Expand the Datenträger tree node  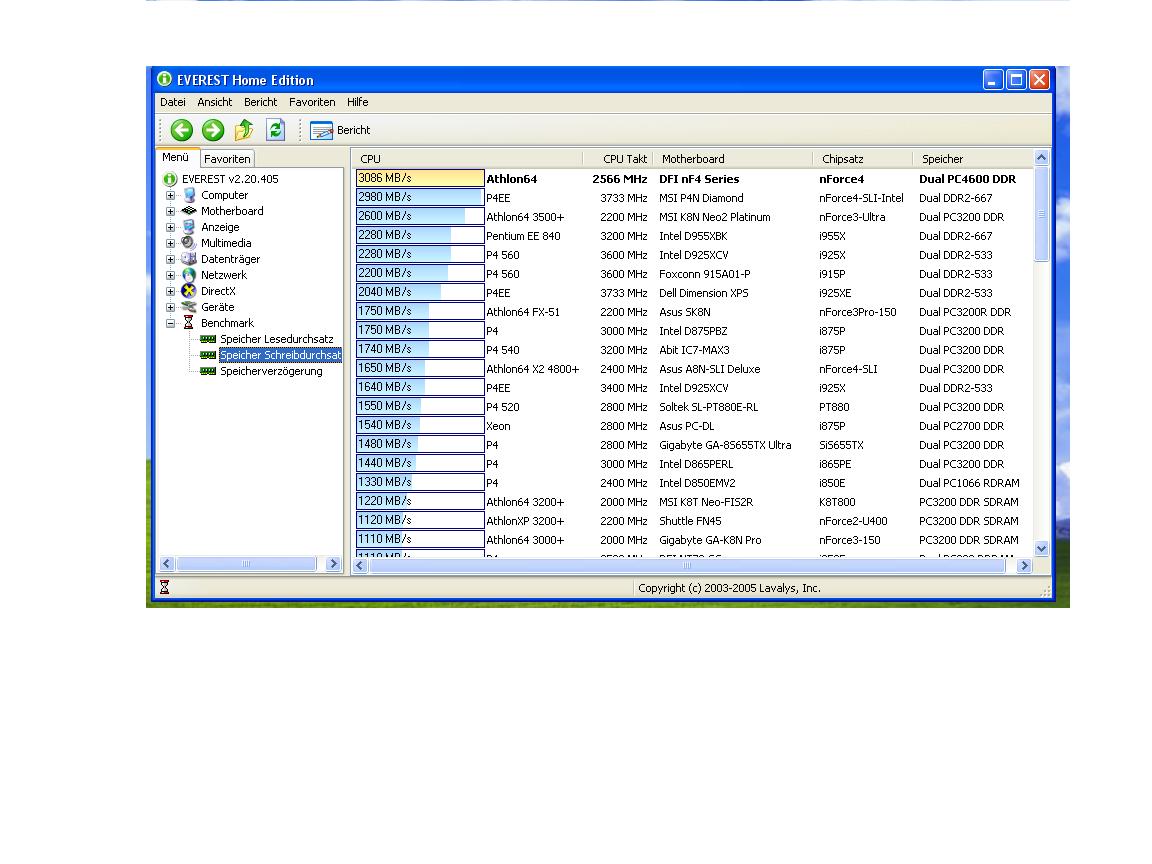tap(170, 259)
